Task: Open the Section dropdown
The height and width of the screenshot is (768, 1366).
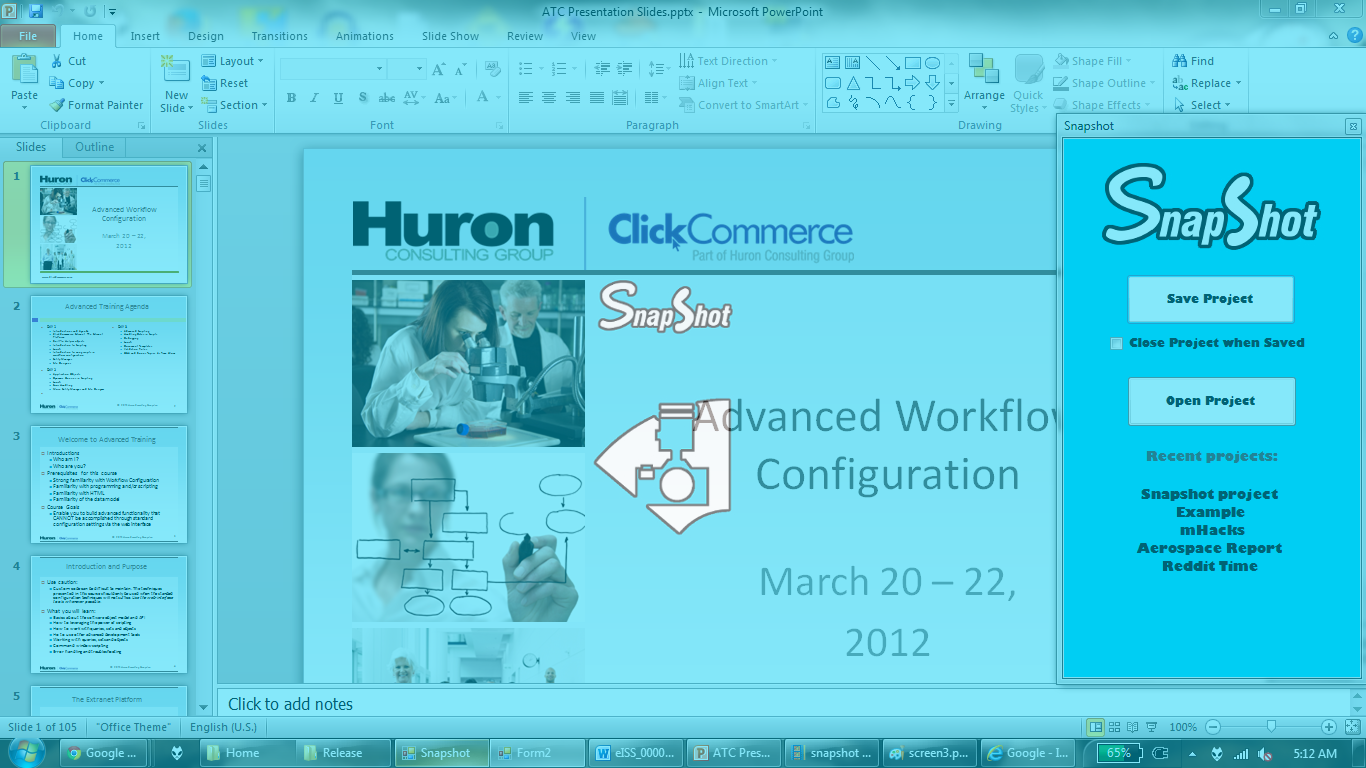Action: click(x=234, y=105)
